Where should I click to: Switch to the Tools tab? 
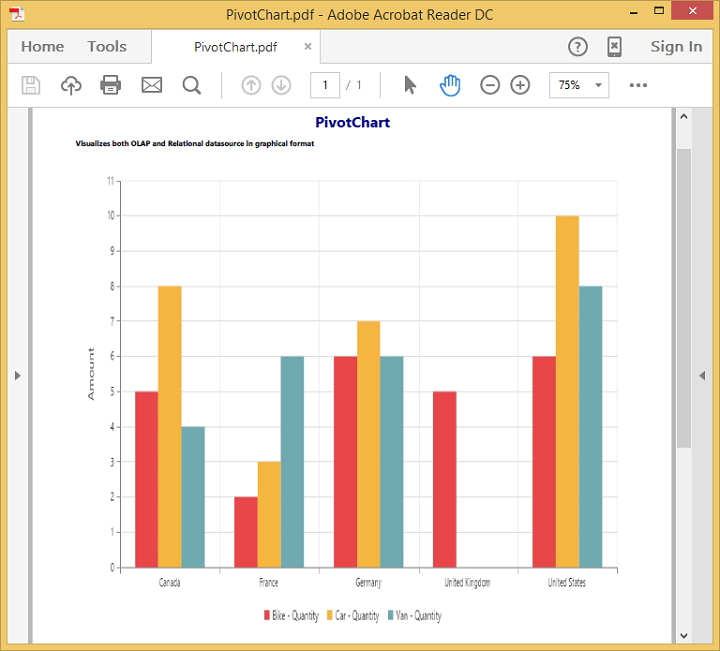click(107, 47)
